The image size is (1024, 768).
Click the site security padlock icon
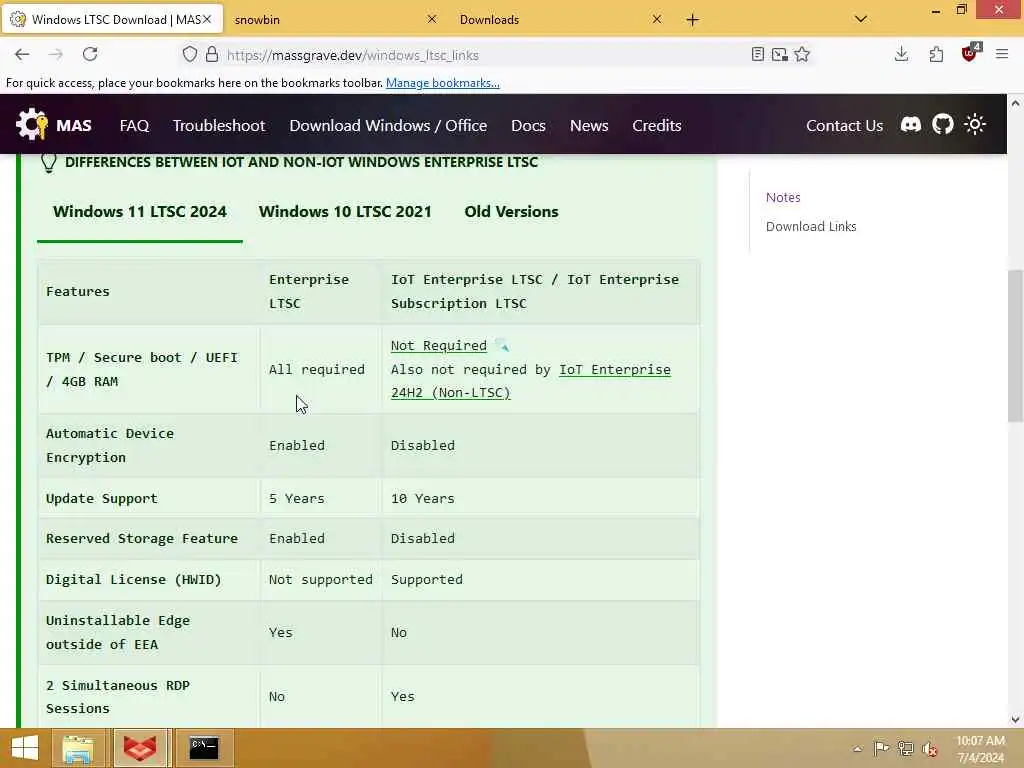tap(212, 55)
